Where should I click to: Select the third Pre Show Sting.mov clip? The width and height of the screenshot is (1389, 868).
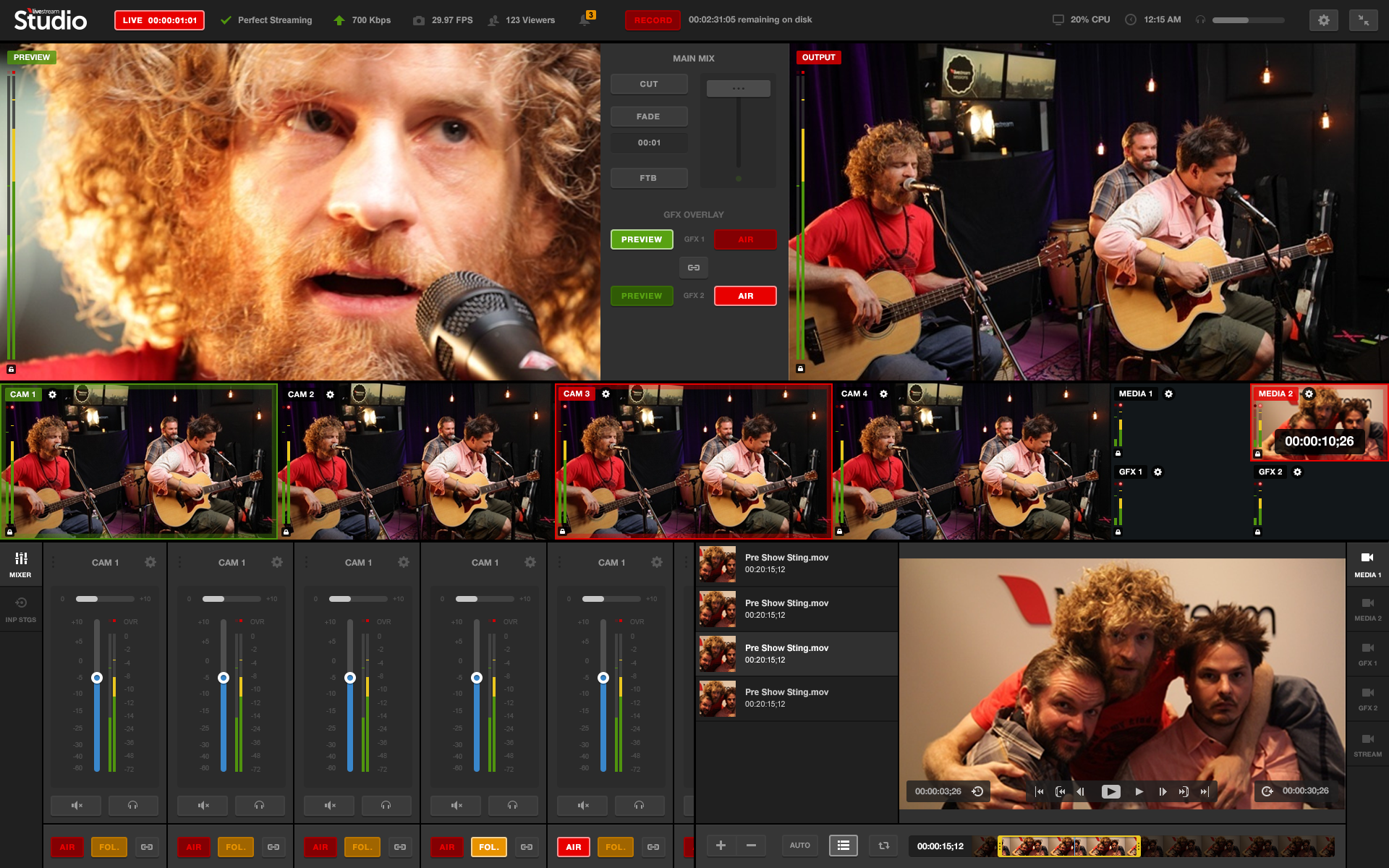coord(797,654)
